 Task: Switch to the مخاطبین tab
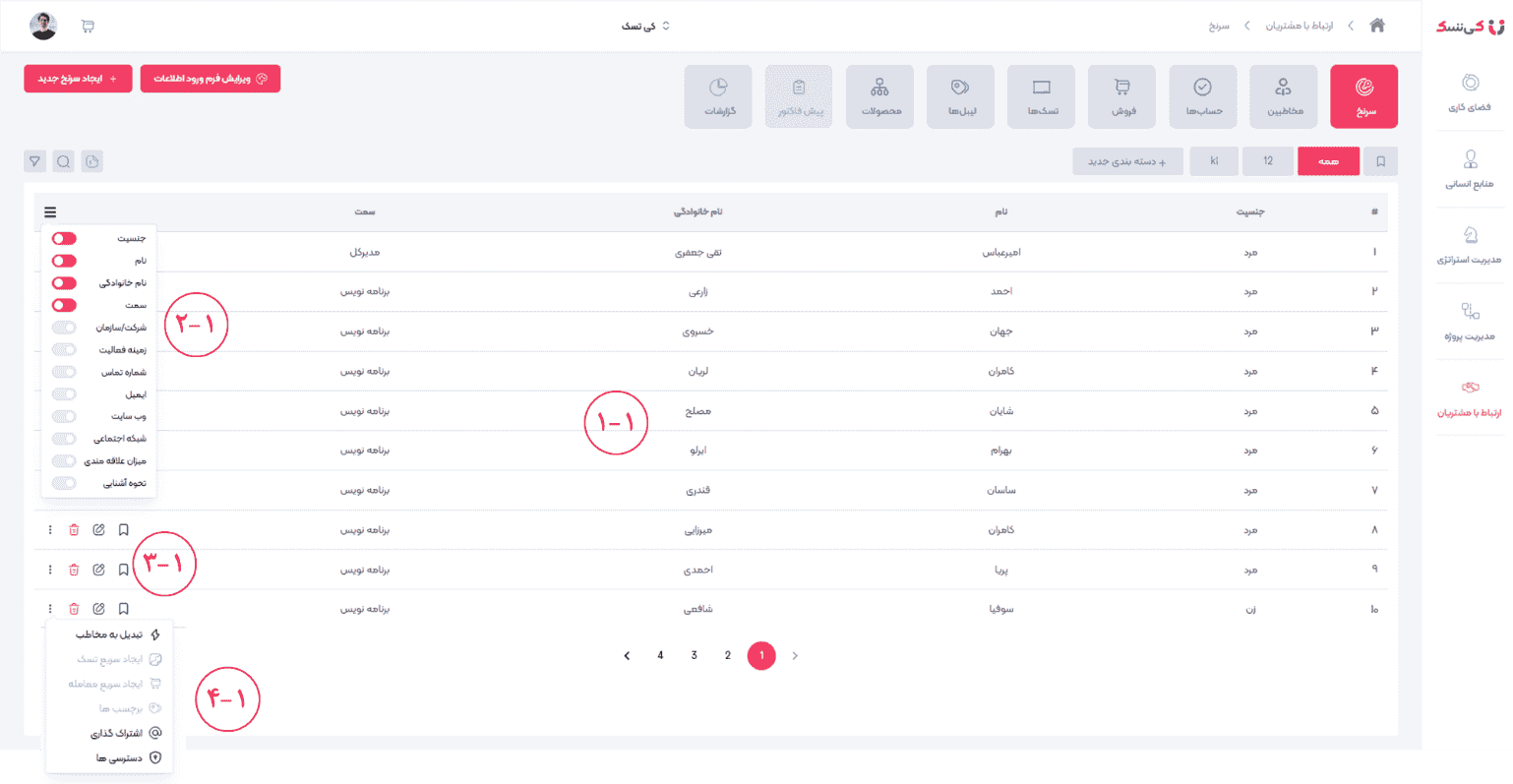coord(1283,96)
